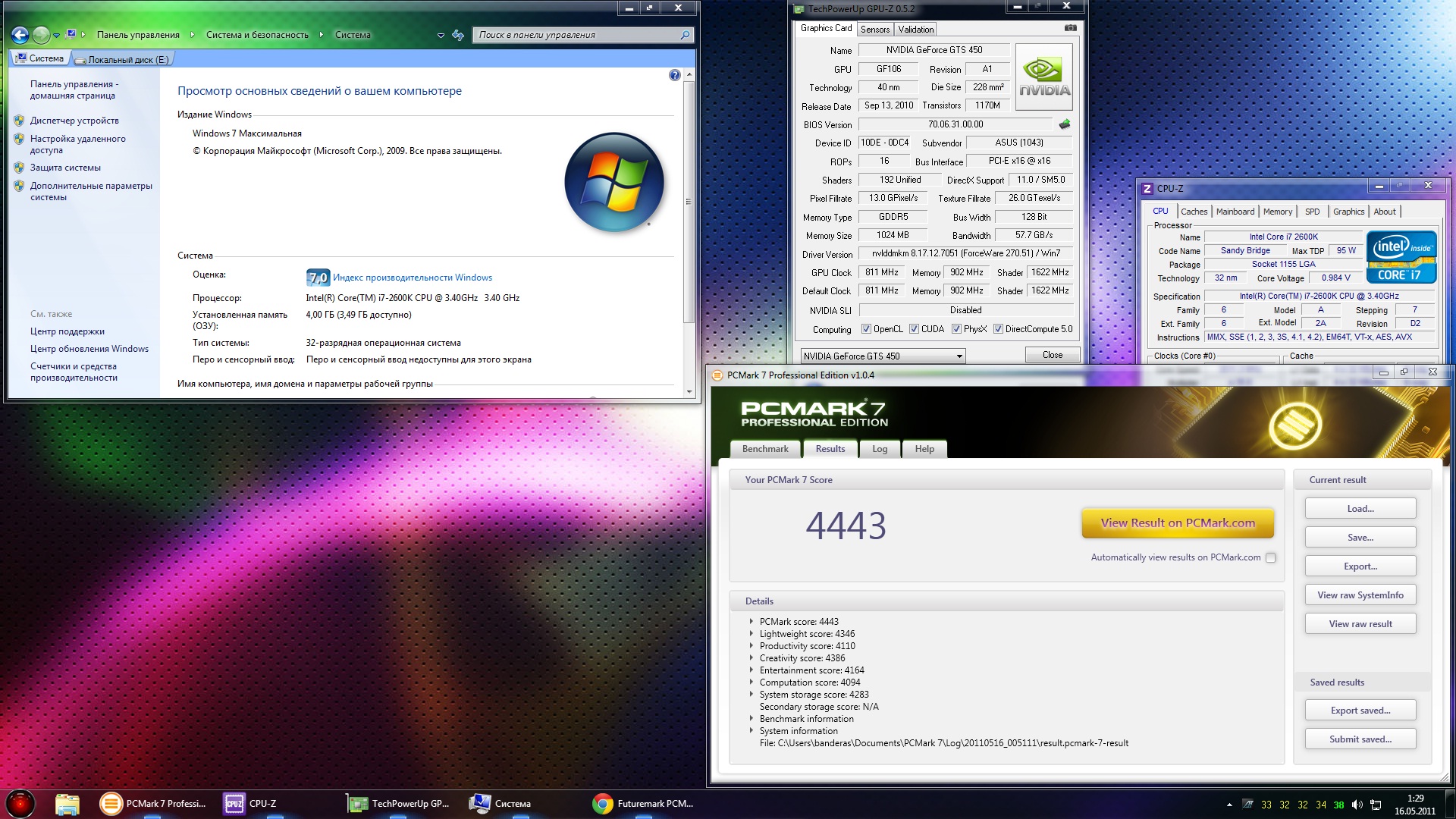This screenshot has width=1456, height=819.
Task: Click the control panel search field
Action: tap(578, 35)
